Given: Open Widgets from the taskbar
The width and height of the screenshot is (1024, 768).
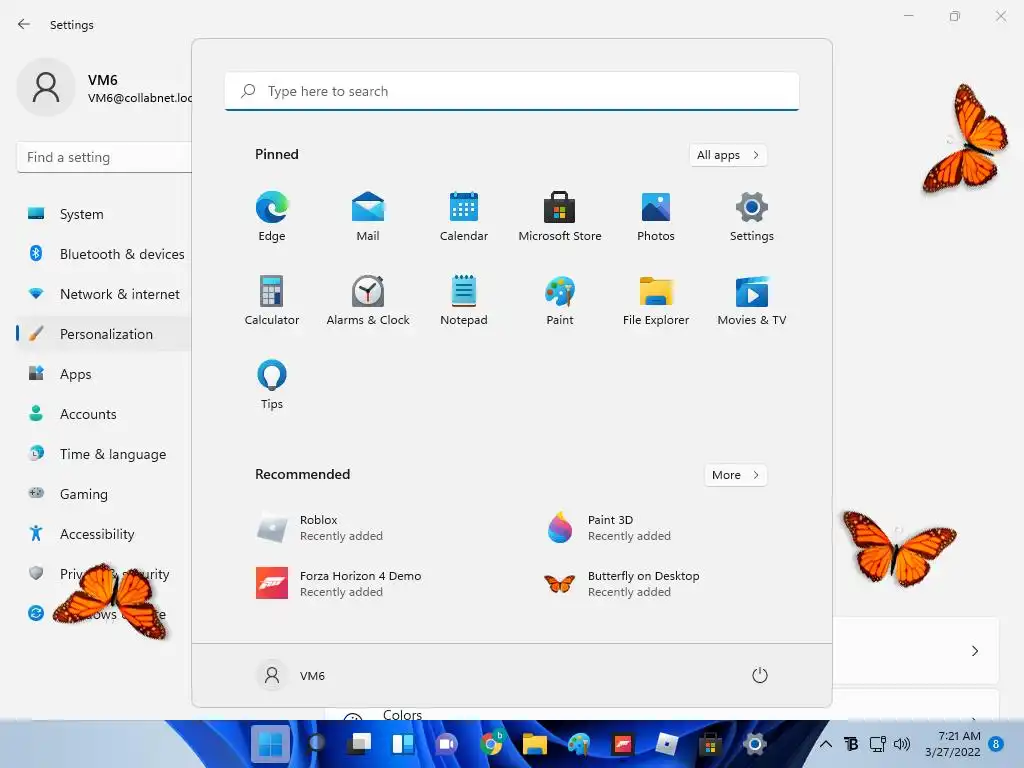Looking at the screenshot, I should [x=403, y=744].
